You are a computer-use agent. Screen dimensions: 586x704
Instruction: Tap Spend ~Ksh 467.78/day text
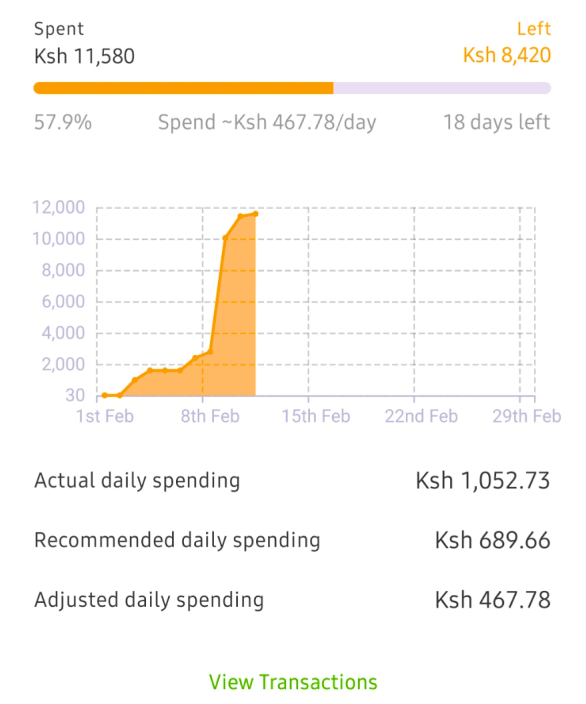click(x=267, y=122)
